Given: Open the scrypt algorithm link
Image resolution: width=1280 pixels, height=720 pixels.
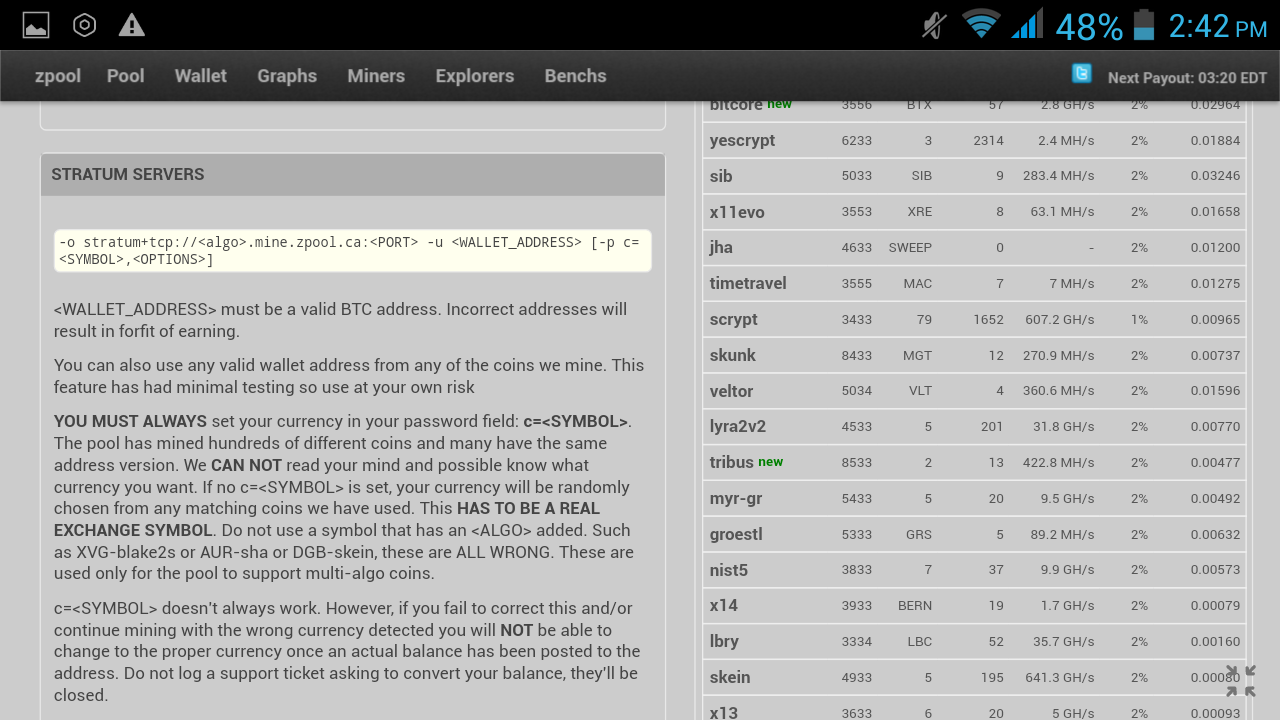Looking at the screenshot, I should 734,320.
